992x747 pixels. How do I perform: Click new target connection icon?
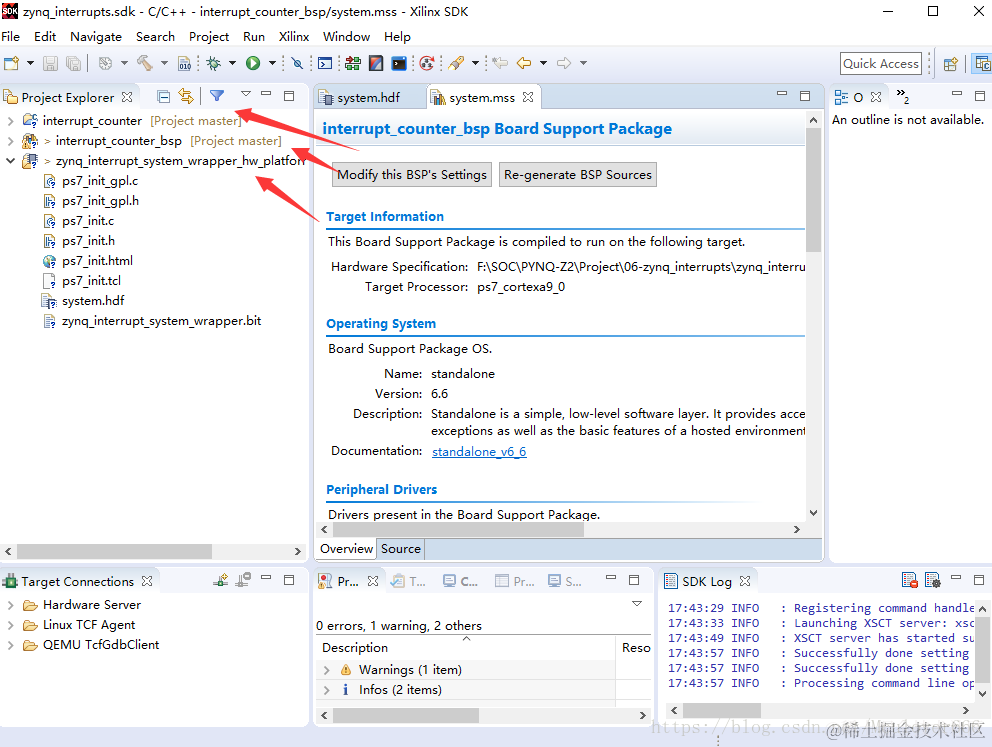(x=221, y=580)
